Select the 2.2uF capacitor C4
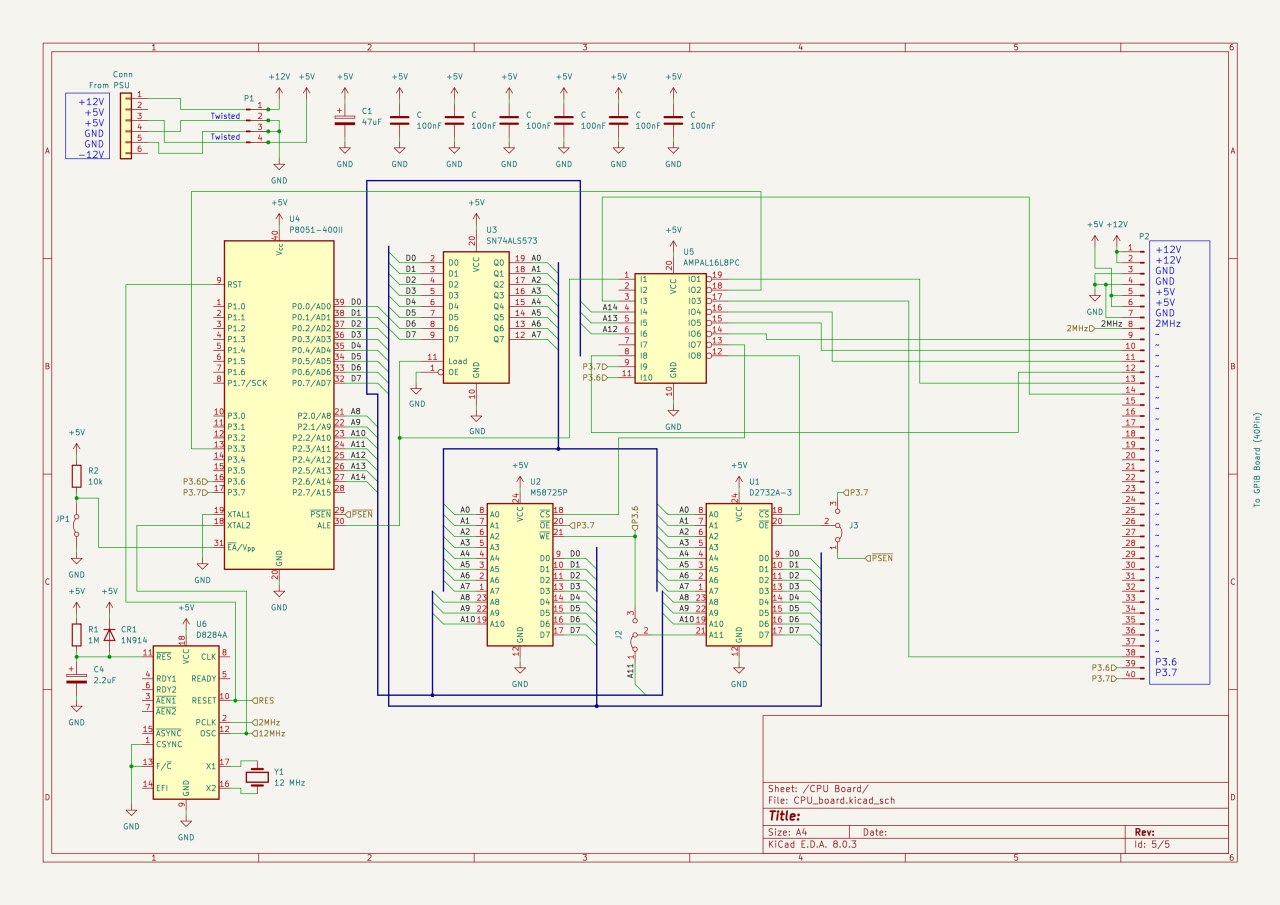 click(x=76, y=677)
